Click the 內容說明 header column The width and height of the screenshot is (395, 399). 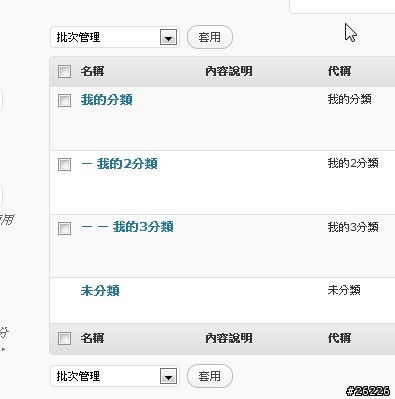[229, 71]
